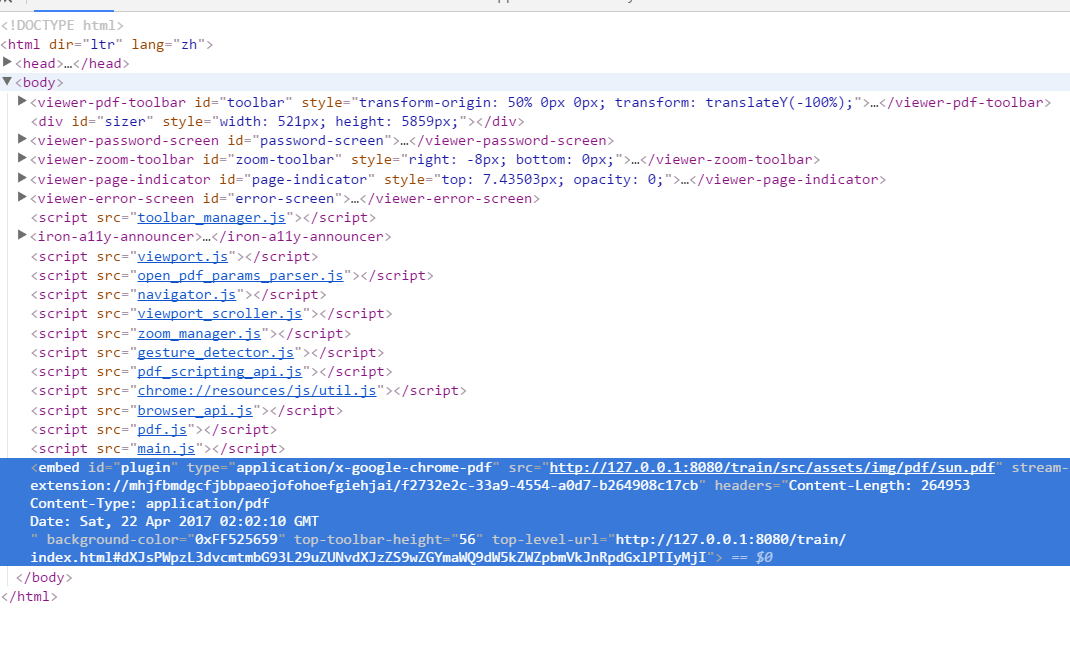Open the viewport_scroller.js link
This screenshot has width=1070, height=651.
click(220, 314)
